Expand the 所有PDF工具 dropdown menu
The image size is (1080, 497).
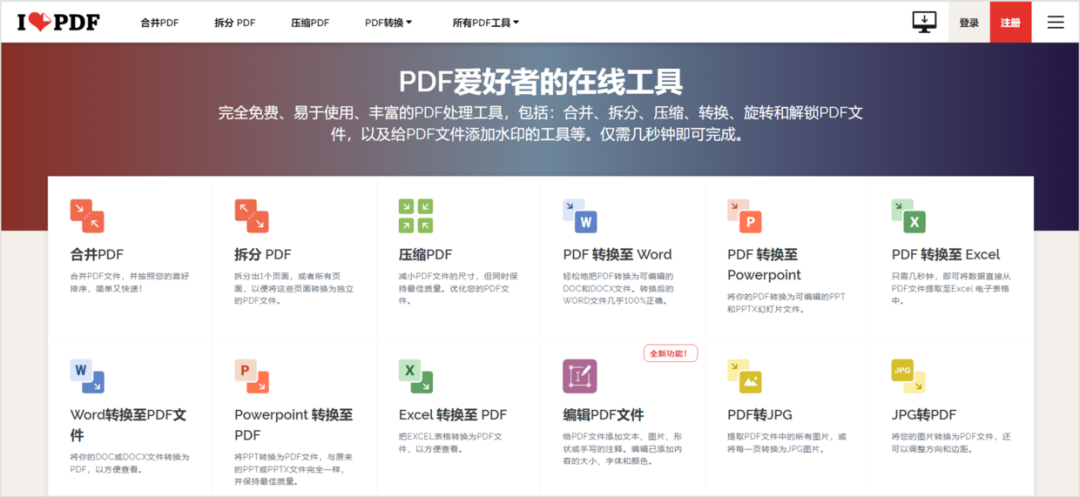click(x=486, y=23)
